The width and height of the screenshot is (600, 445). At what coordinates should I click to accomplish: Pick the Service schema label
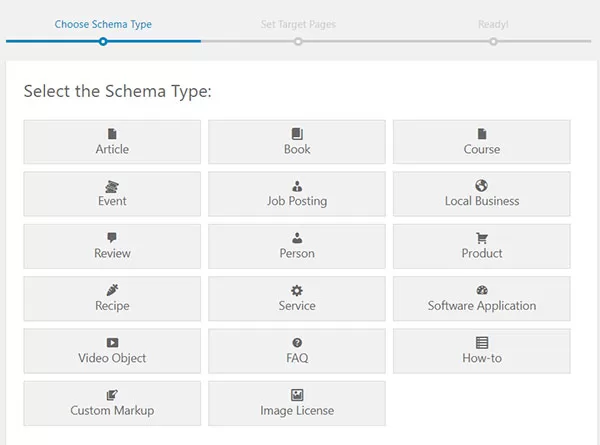pos(297,306)
